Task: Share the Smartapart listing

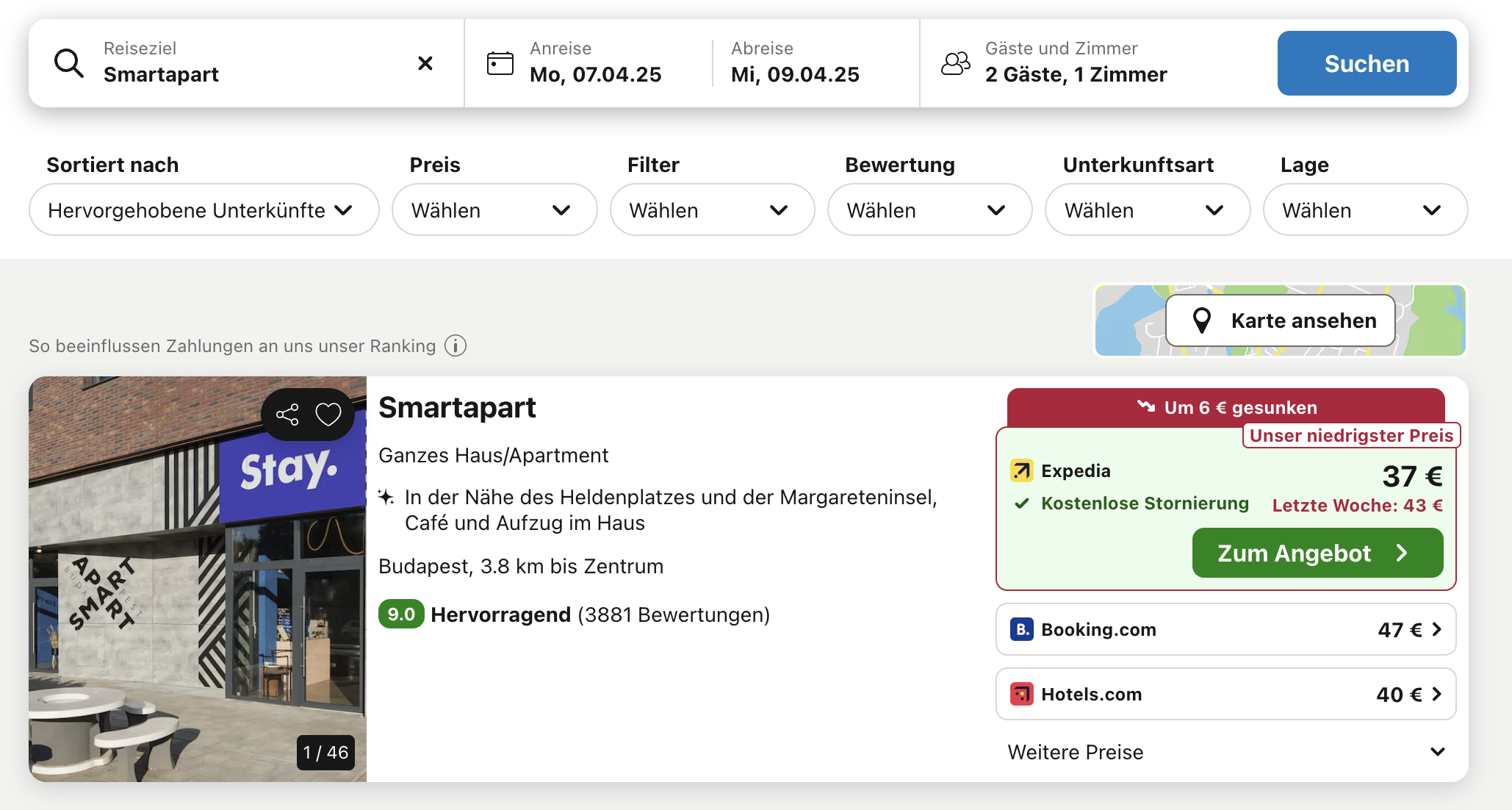Action: coord(287,415)
